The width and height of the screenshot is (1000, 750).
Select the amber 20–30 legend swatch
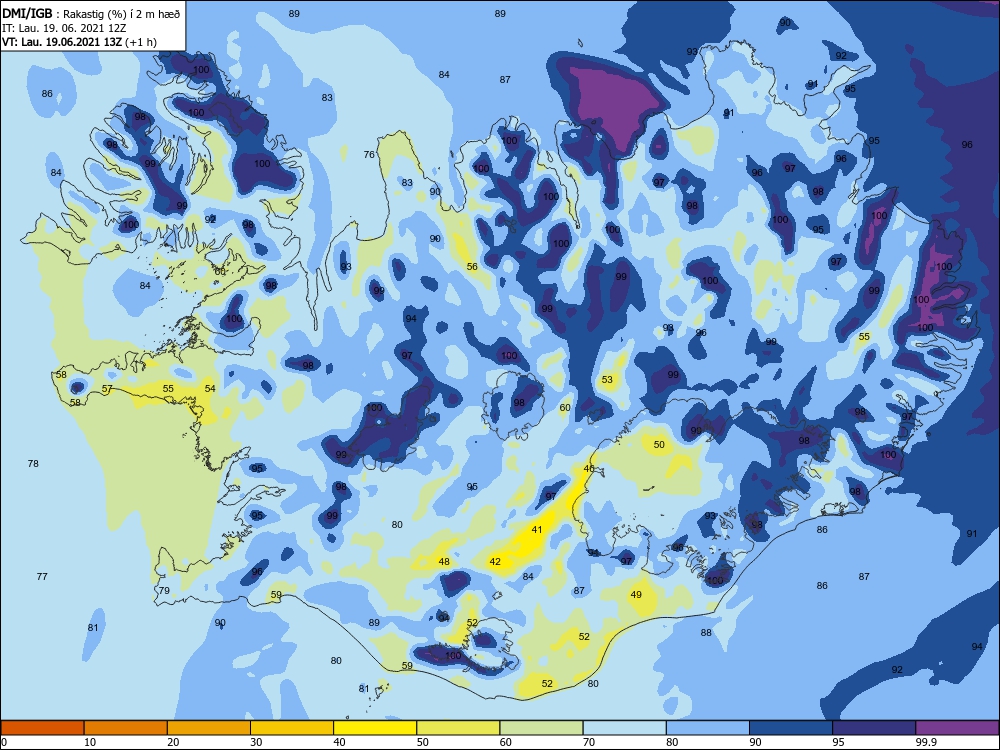tap(209, 728)
